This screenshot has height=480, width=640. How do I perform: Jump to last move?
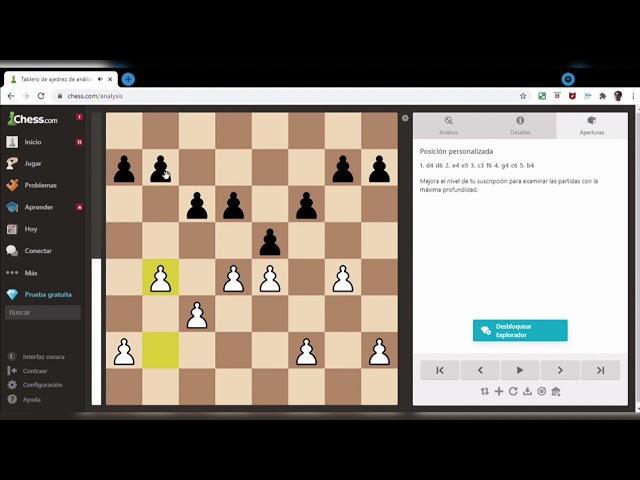coord(600,370)
